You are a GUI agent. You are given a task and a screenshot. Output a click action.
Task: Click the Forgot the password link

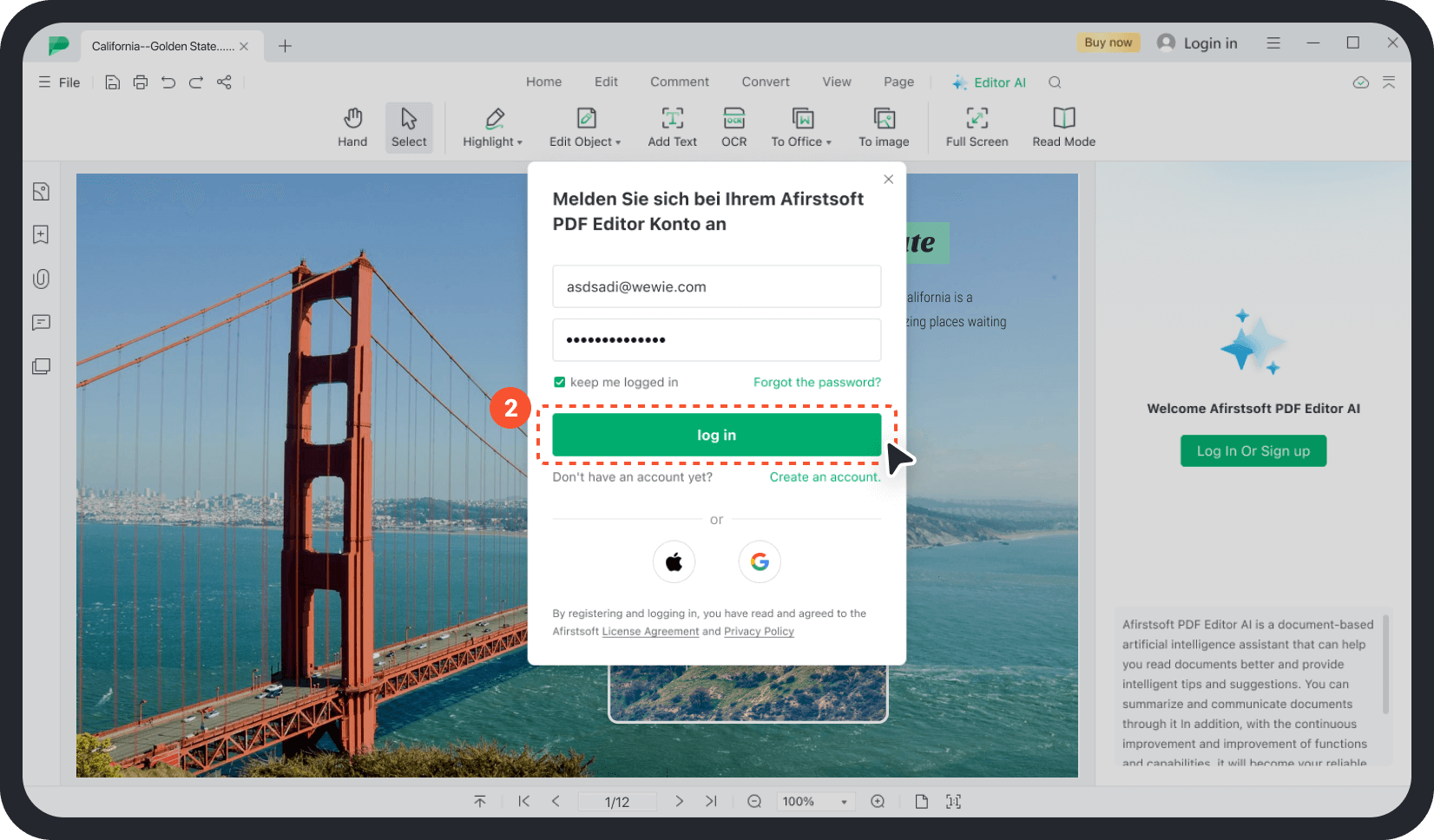pos(817,382)
